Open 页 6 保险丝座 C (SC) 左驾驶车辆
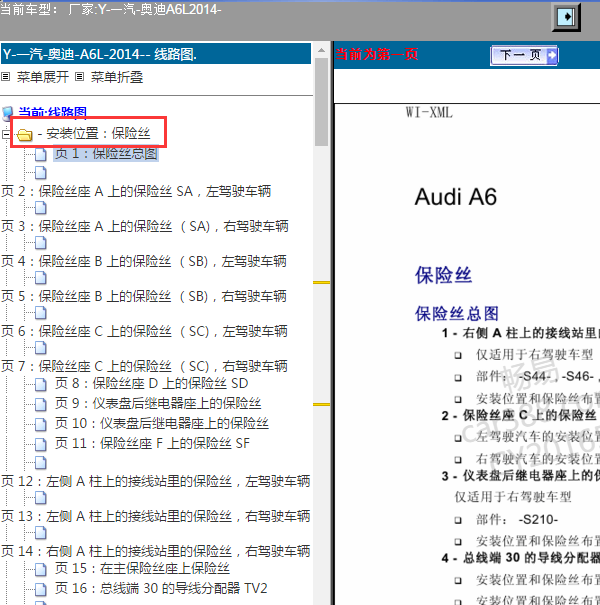The width and height of the screenshot is (600, 605). pyautogui.click(x=144, y=331)
